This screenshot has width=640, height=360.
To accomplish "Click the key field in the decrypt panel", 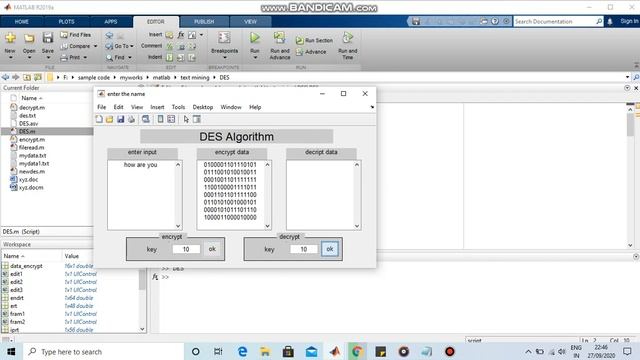I will click(304, 249).
